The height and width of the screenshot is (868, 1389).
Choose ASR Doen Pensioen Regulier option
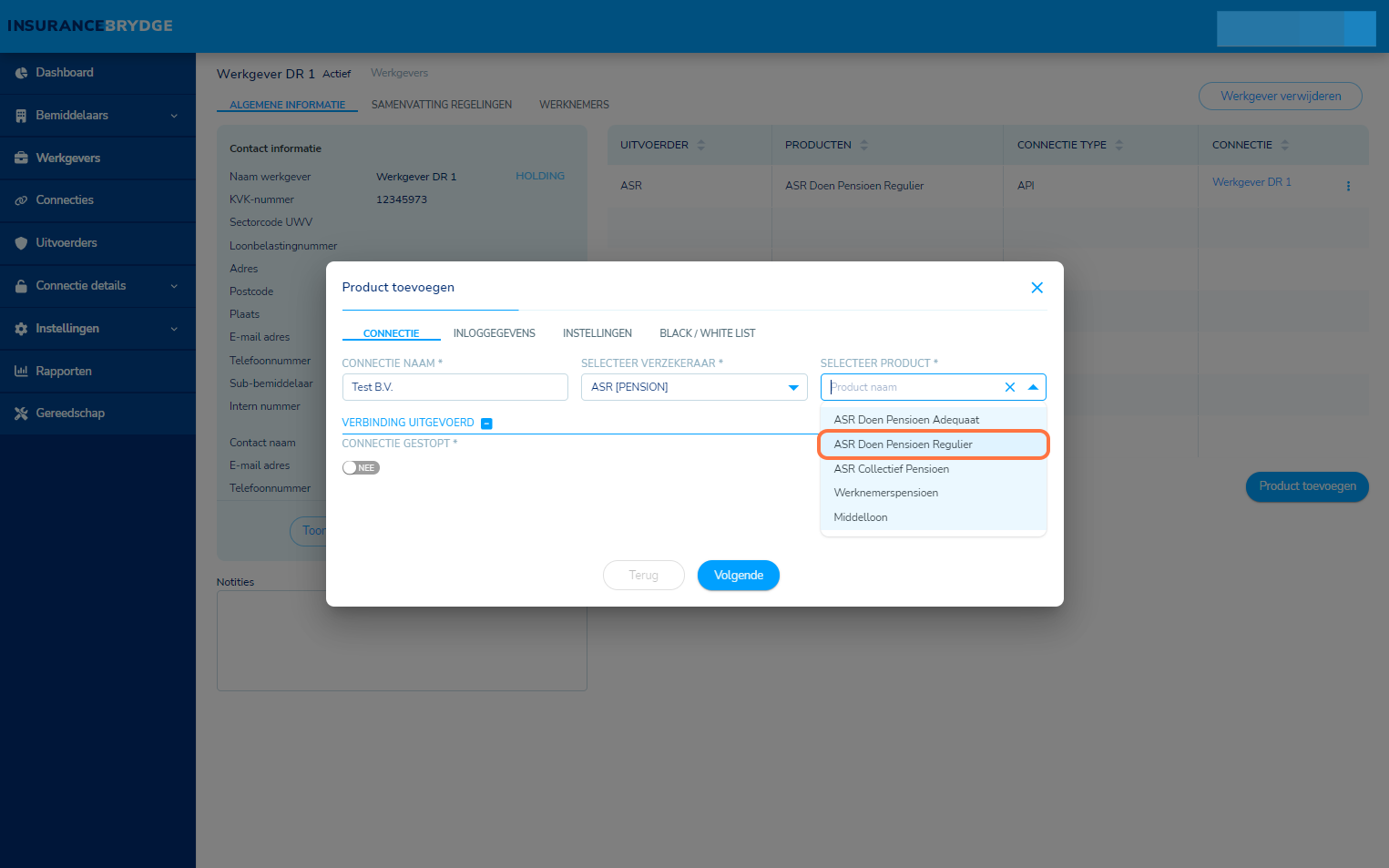pos(934,444)
